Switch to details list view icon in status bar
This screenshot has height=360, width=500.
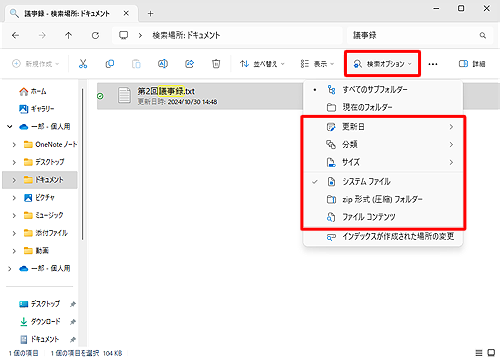(x=479, y=353)
